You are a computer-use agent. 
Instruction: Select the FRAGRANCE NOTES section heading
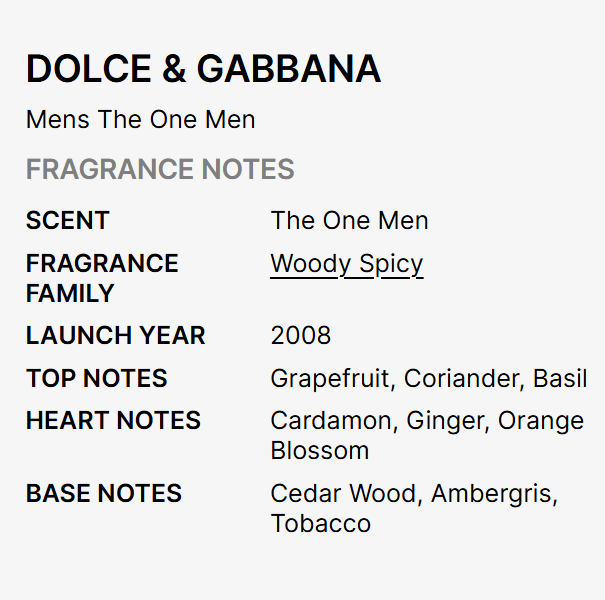160,169
